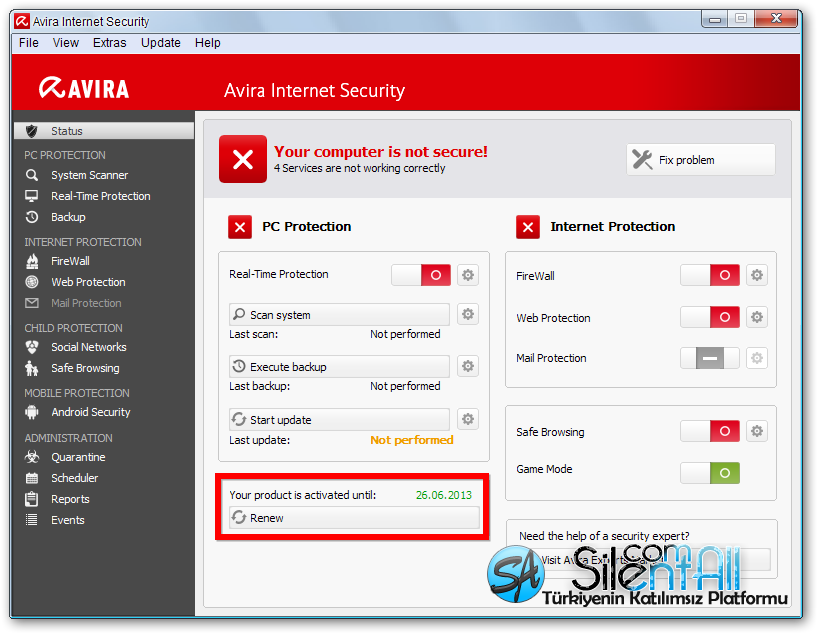
Task: Open the File menu
Action: point(29,43)
